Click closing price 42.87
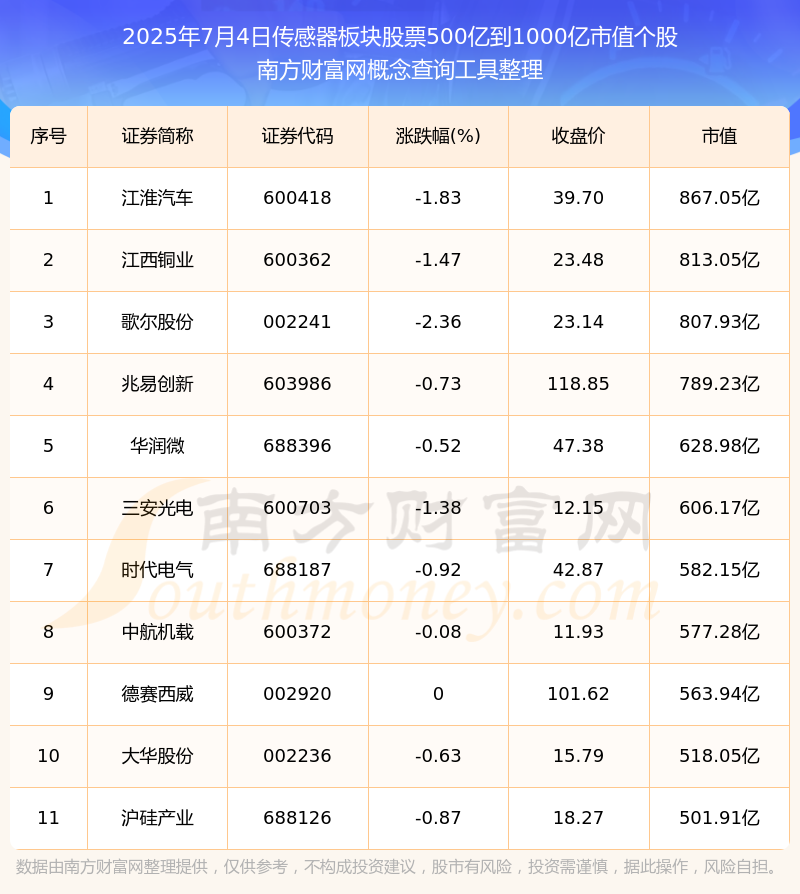 pyautogui.click(x=578, y=570)
